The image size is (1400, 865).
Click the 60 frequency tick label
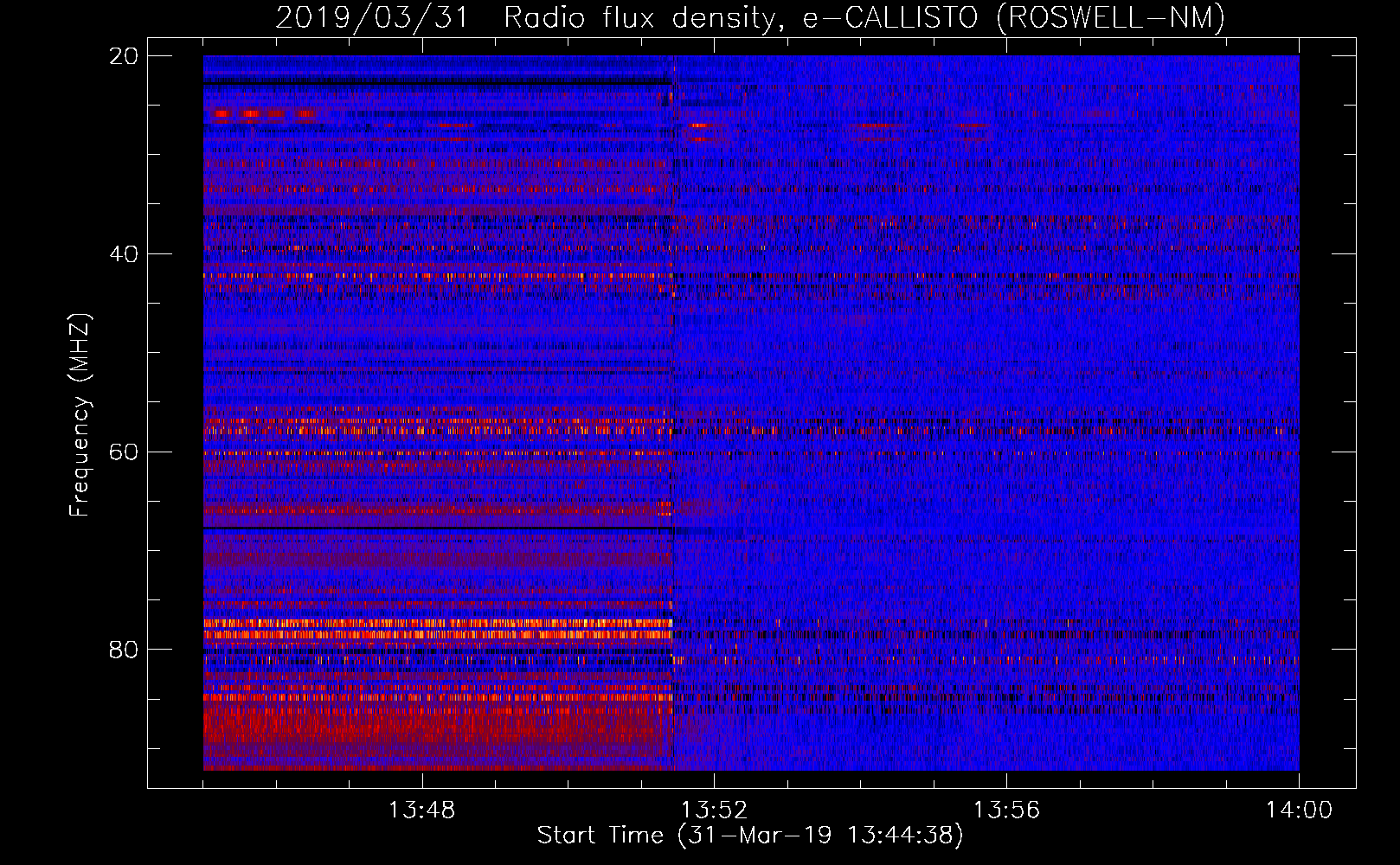tap(124, 452)
